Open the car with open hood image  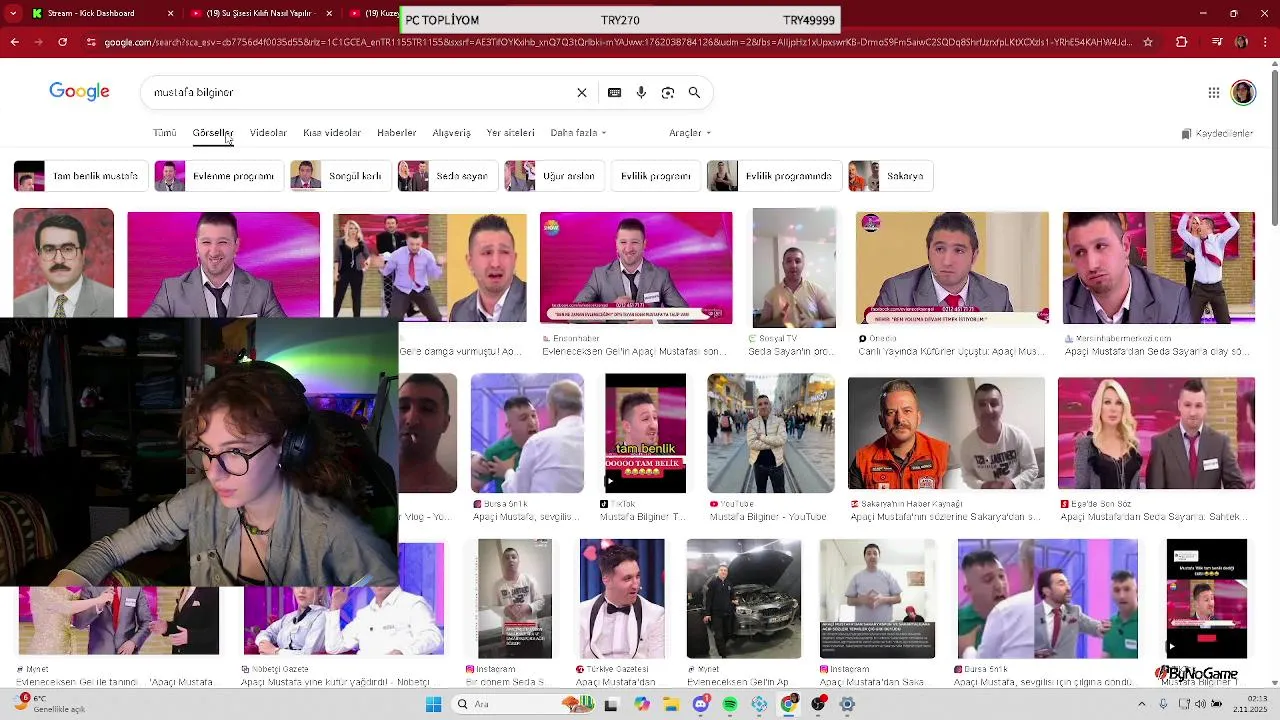[x=743, y=599]
